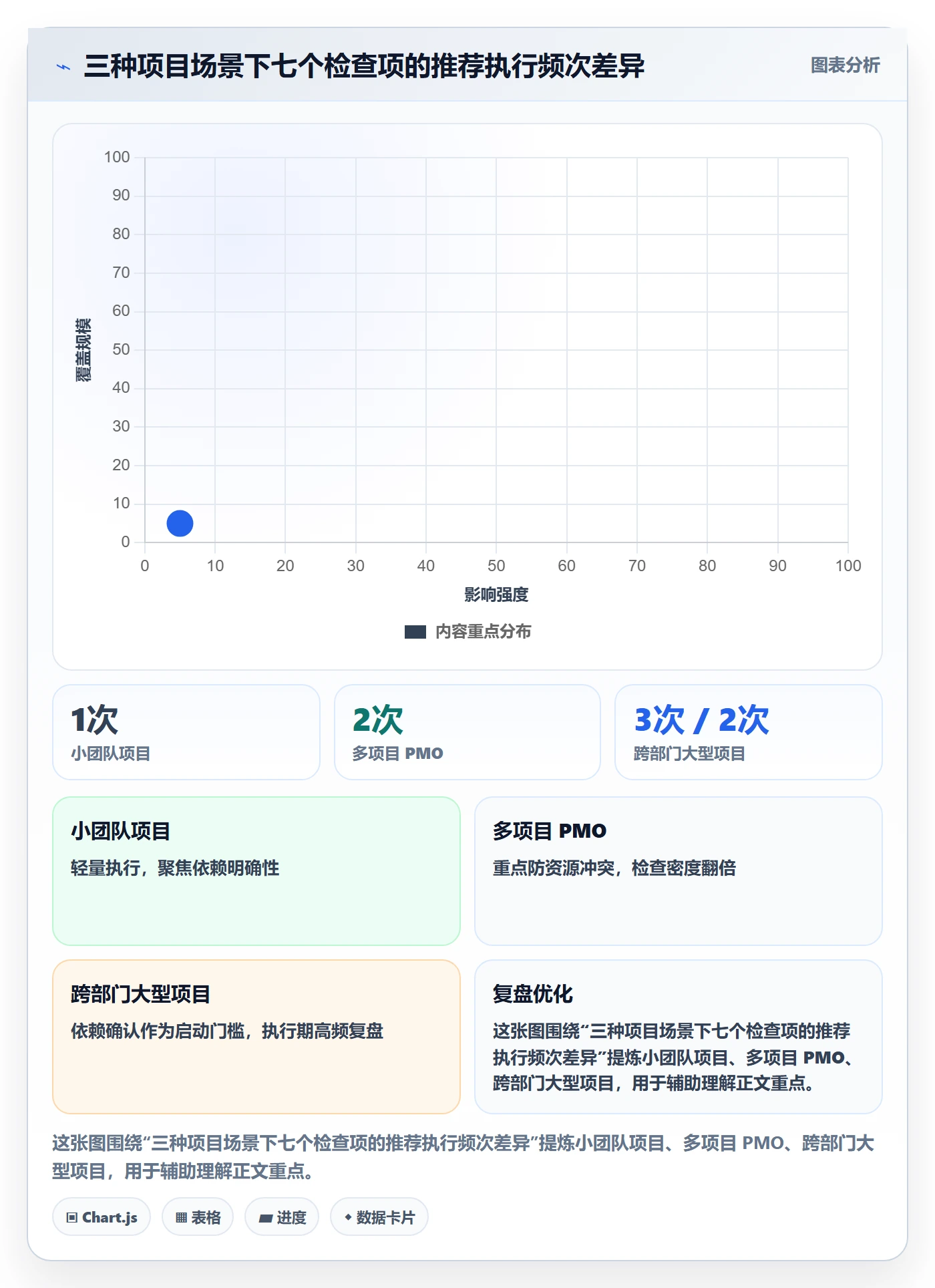Screen dimensions: 935x1288
Task: Select the orange 跨部门大型项目 description card
Action: [256, 1037]
